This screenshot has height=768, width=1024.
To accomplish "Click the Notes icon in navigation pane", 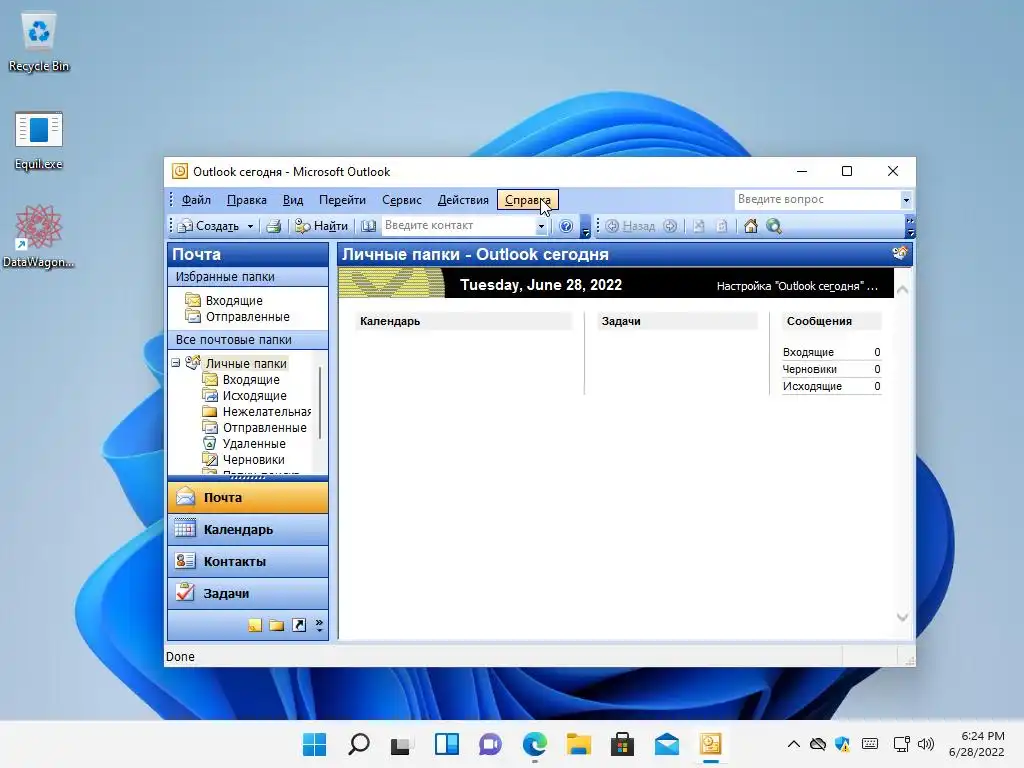I will (x=255, y=626).
